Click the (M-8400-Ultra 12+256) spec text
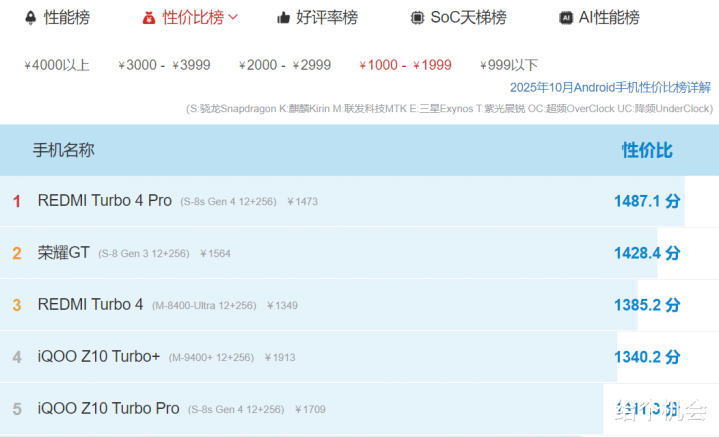Viewport: 719px width, 437px height. coord(204,305)
